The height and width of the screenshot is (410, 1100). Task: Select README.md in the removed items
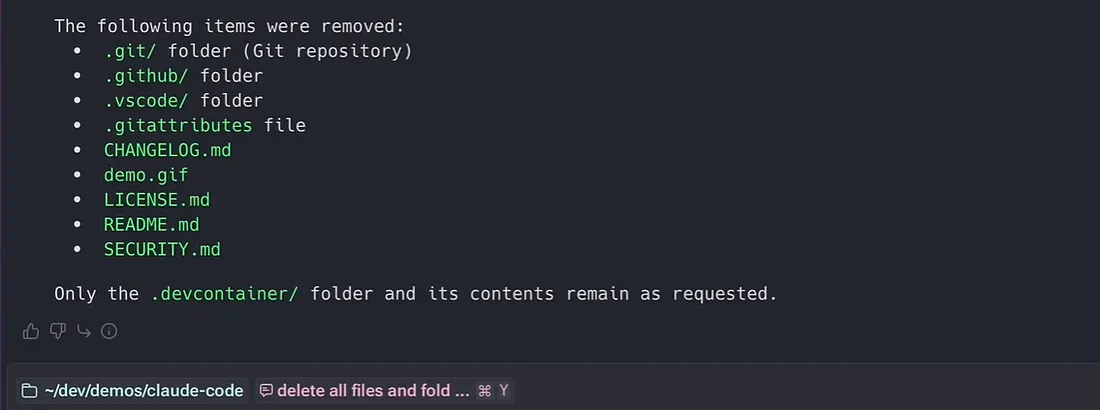pos(152,225)
